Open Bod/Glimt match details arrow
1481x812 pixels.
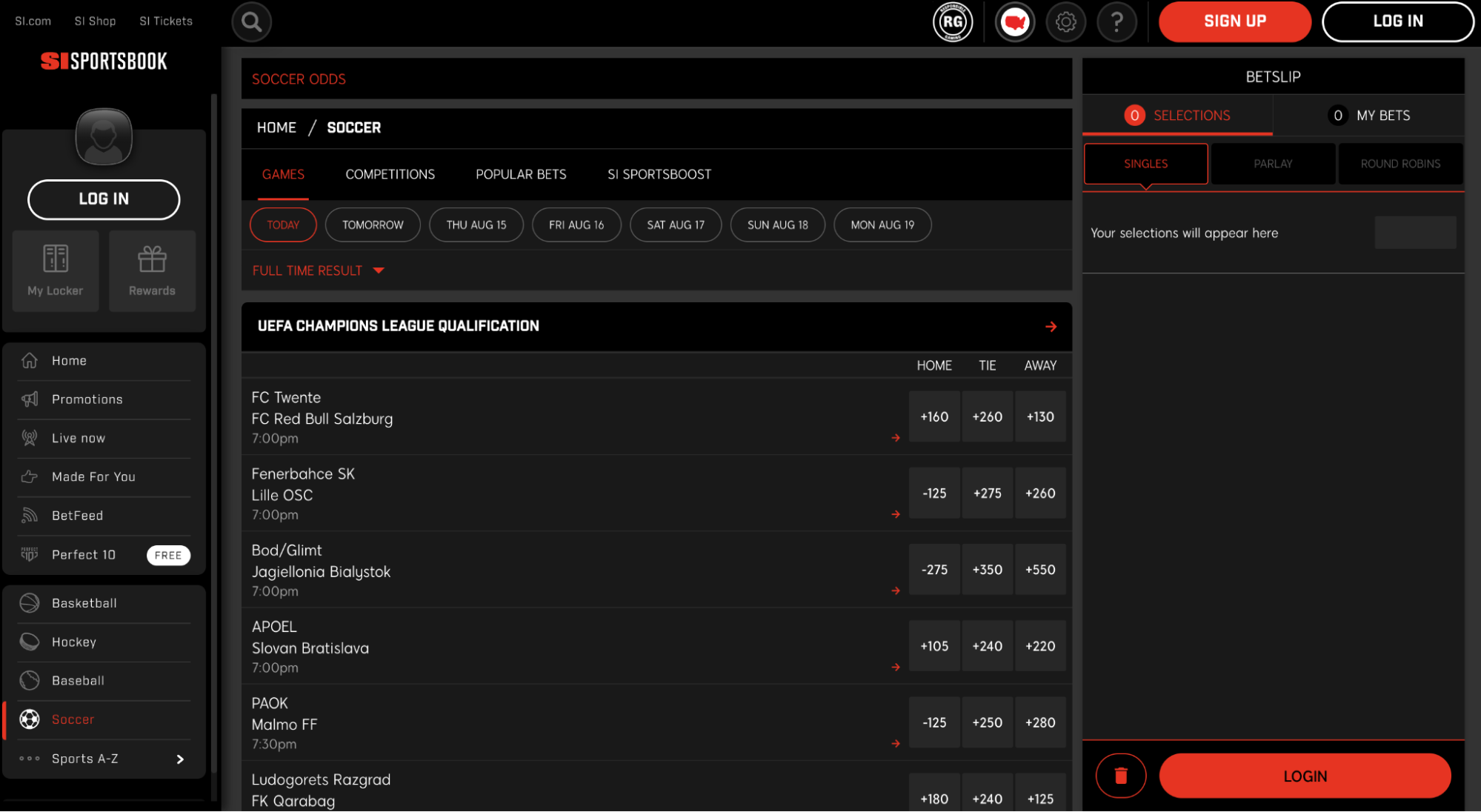click(x=896, y=590)
